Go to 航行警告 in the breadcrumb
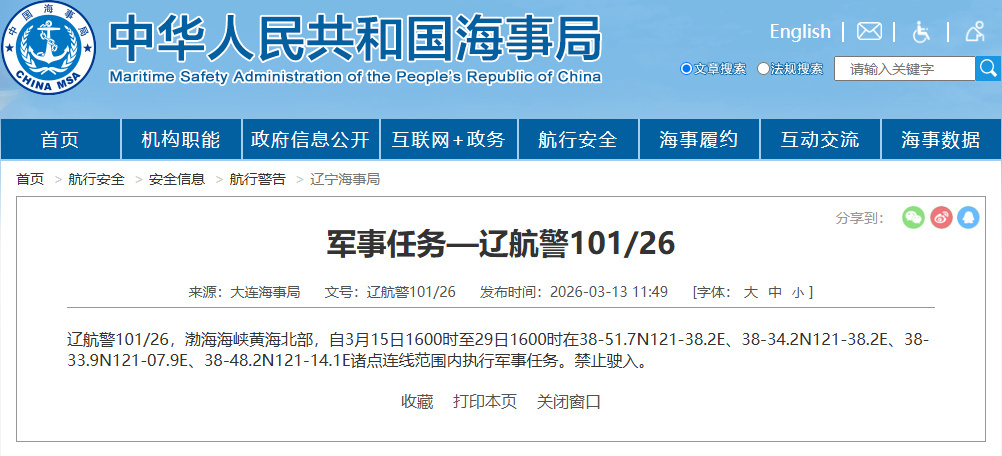Image resolution: width=1002 pixels, height=456 pixels. point(258,179)
